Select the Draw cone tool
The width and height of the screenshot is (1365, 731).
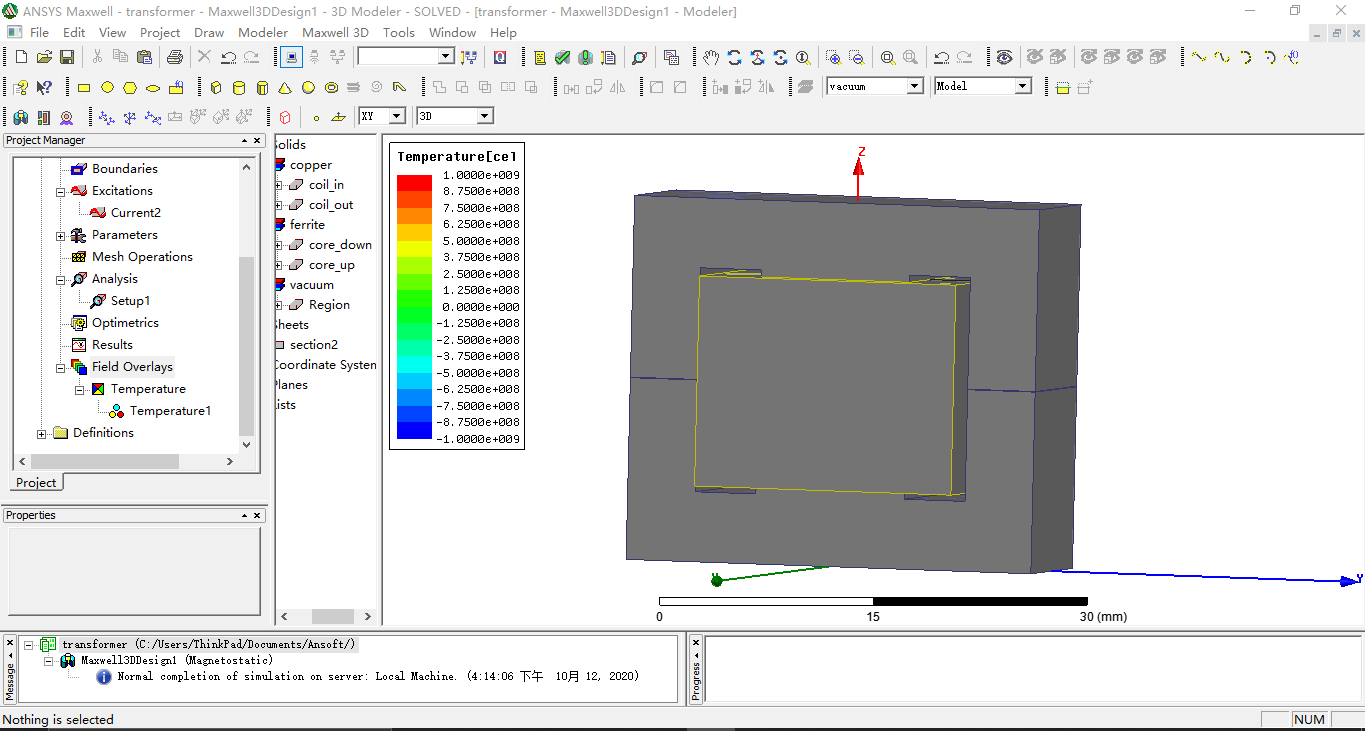pos(285,88)
